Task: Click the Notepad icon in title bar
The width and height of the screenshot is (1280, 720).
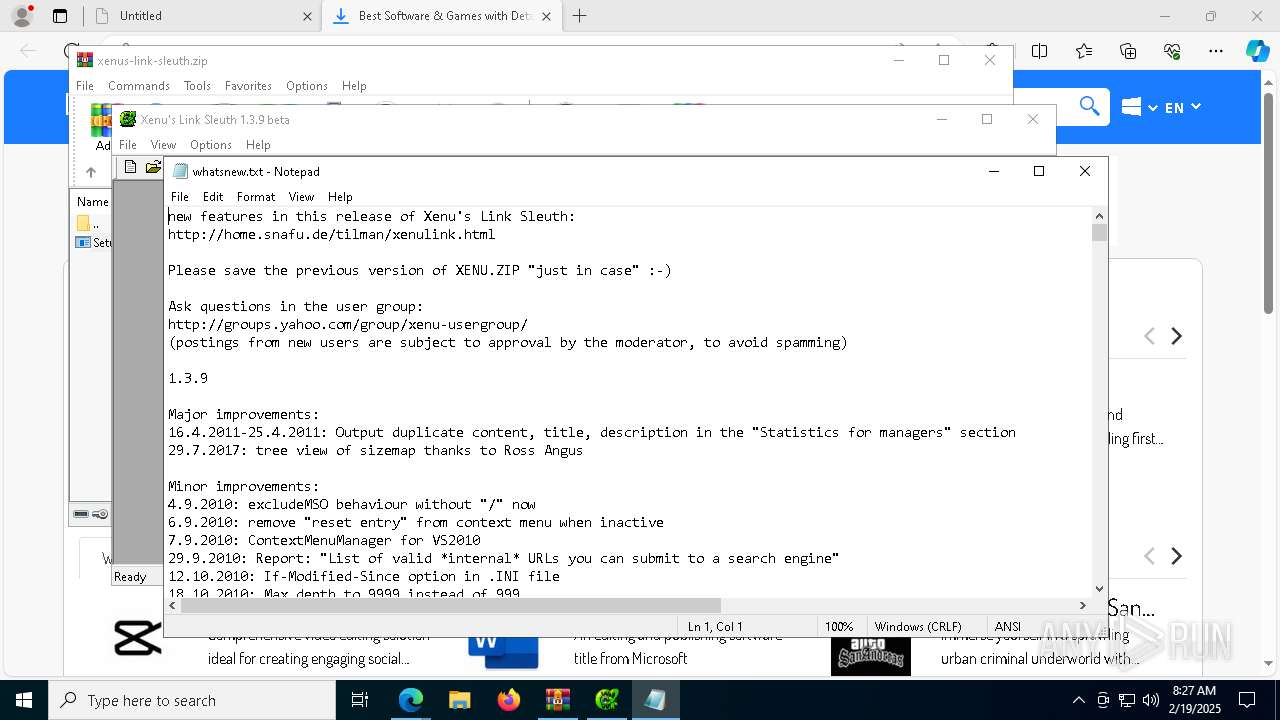Action: [180, 171]
